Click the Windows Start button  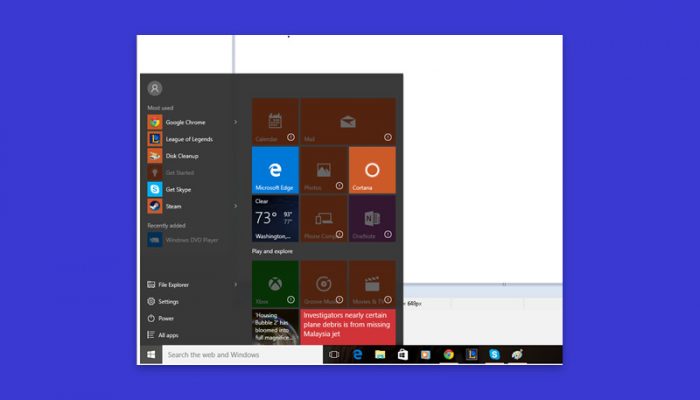(151, 354)
